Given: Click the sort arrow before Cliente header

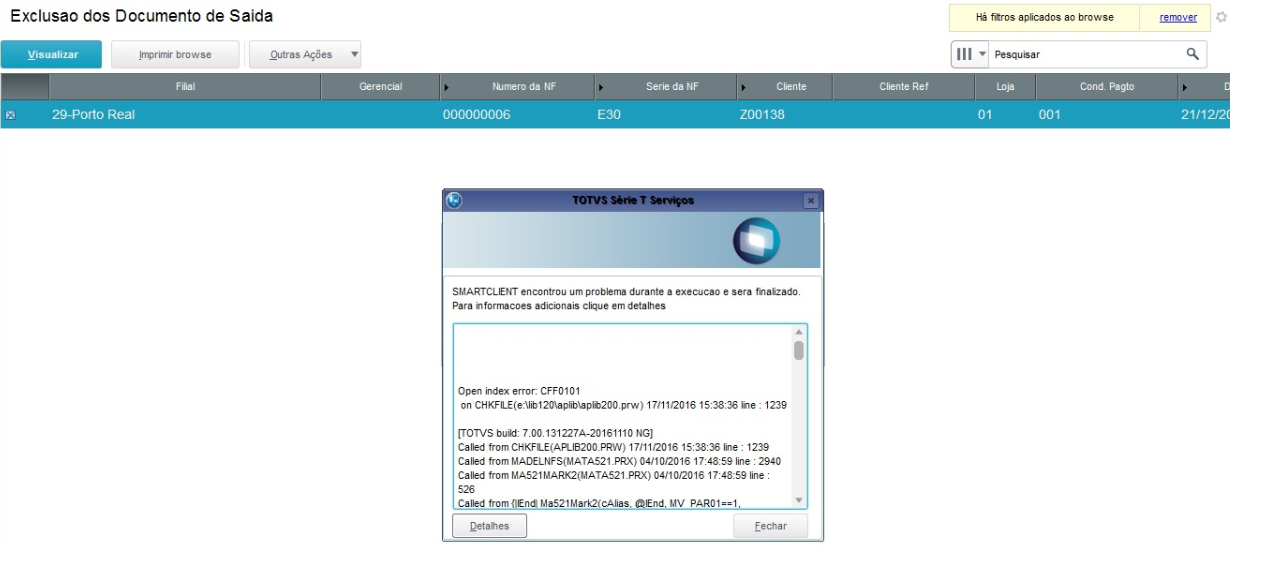Looking at the screenshot, I should (x=745, y=88).
